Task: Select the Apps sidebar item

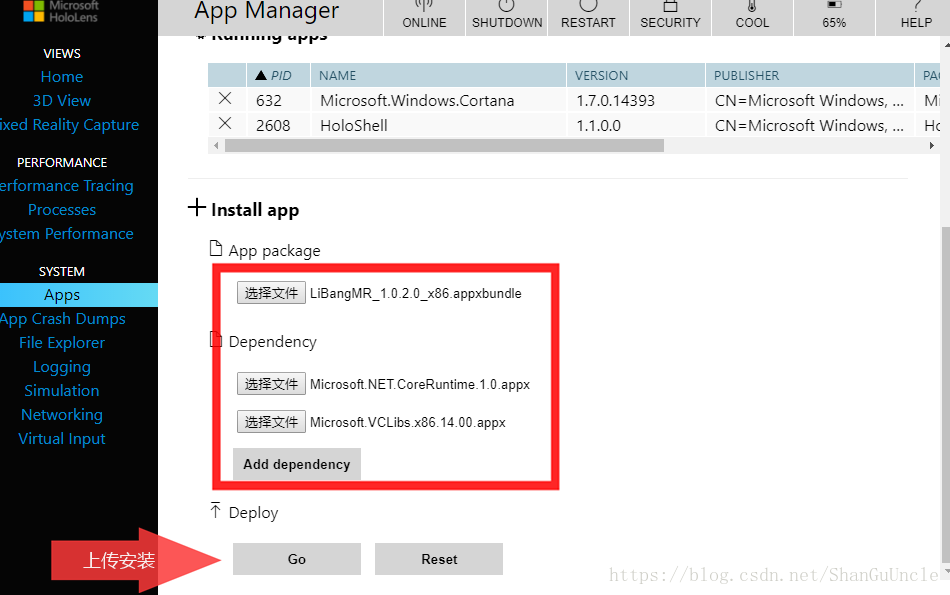Action: click(79, 295)
